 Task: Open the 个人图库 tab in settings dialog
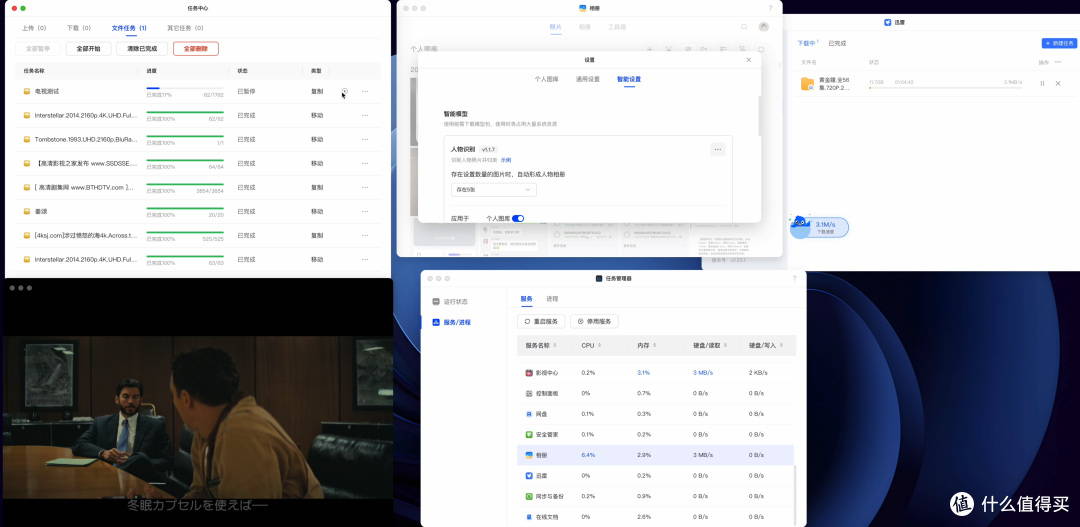(547, 79)
